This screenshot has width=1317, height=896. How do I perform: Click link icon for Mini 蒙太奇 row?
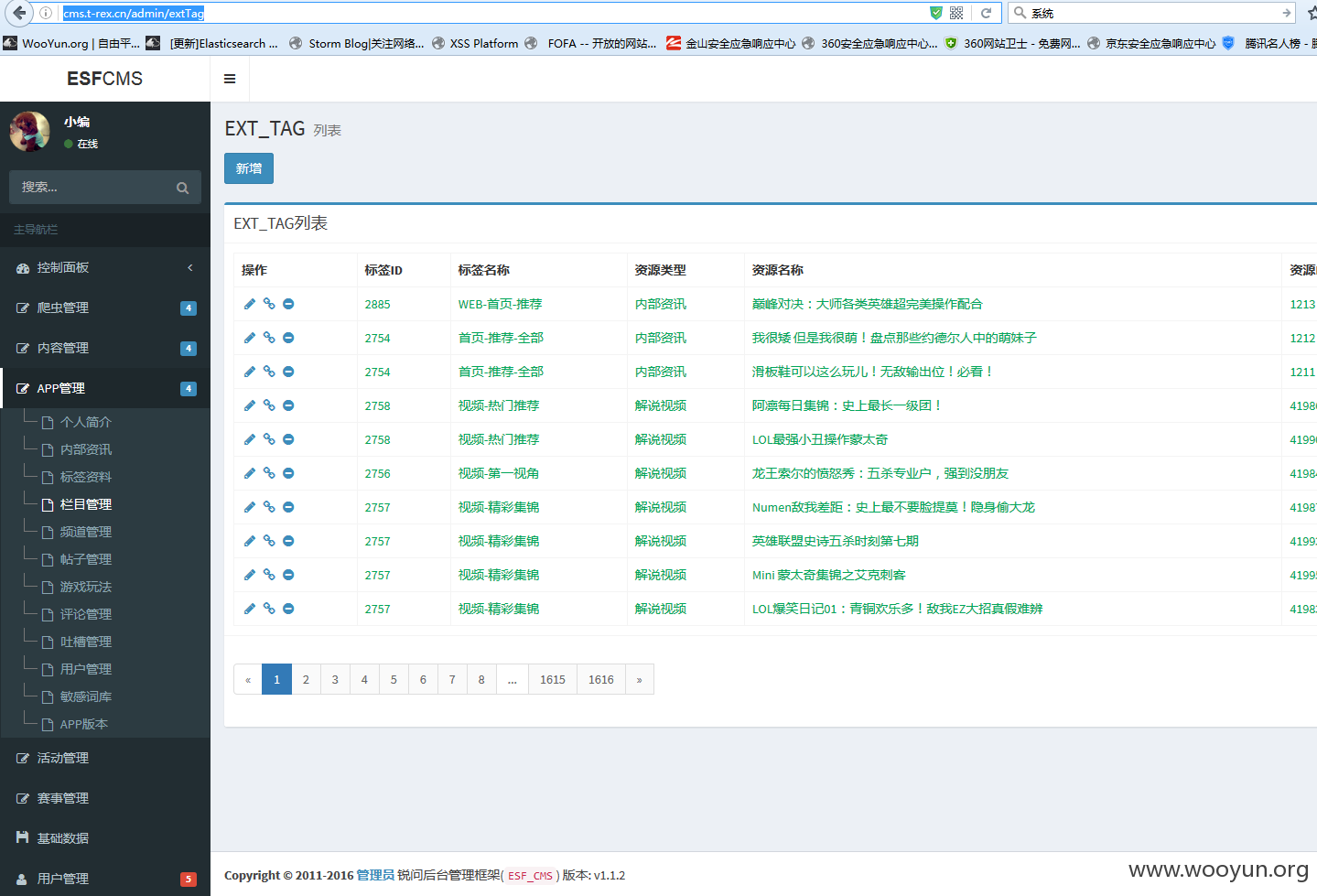[x=269, y=575]
